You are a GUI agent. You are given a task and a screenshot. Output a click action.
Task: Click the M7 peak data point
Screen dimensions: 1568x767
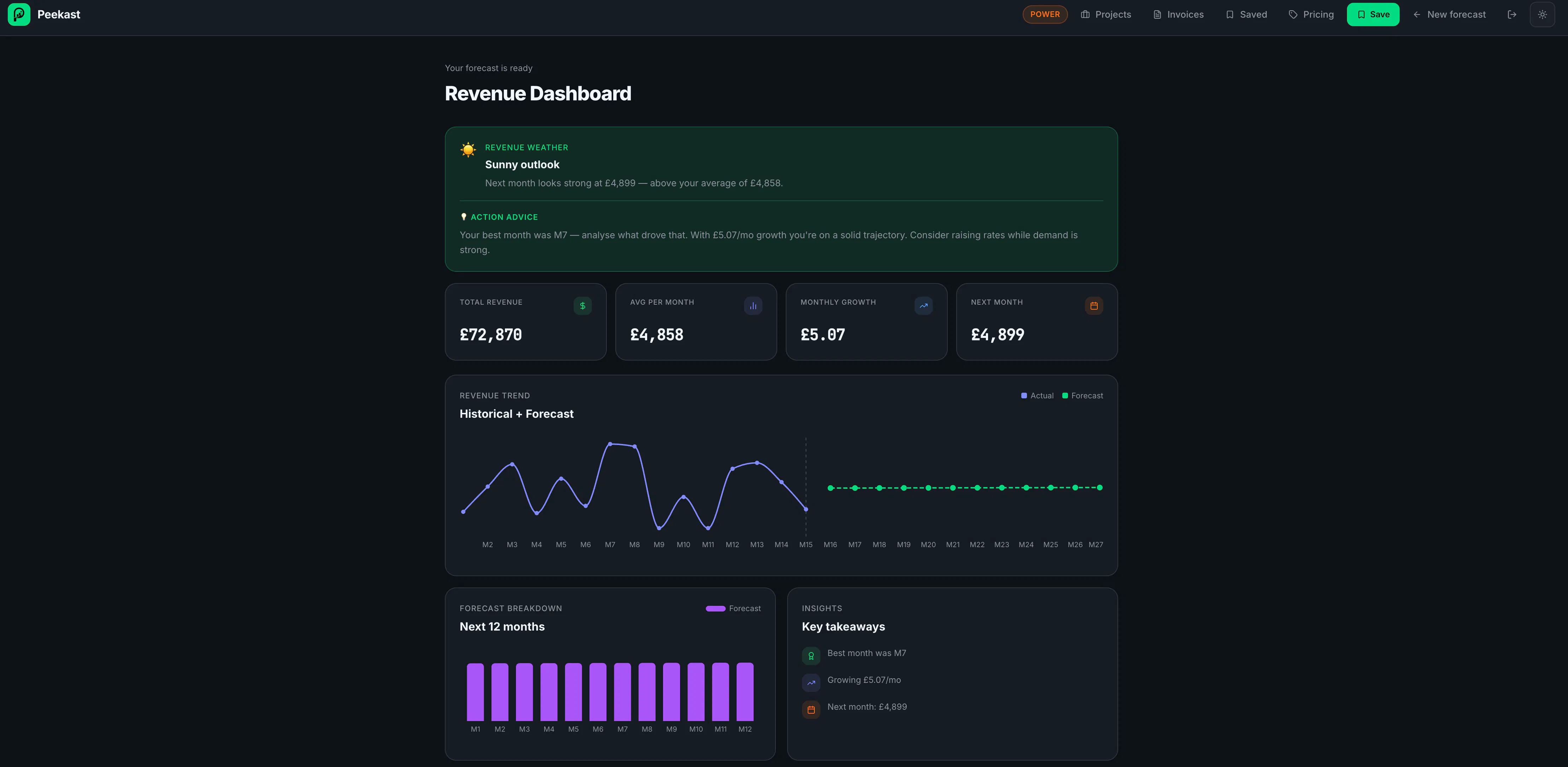pos(610,444)
